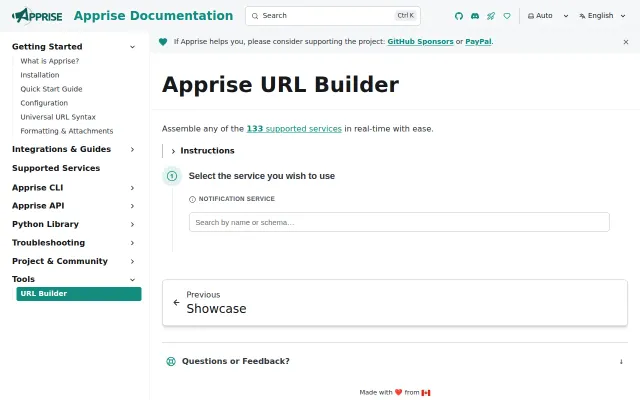This screenshot has height=400, width=640.
Task: Open the Configuration page
Action: click(x=44, y=103)
